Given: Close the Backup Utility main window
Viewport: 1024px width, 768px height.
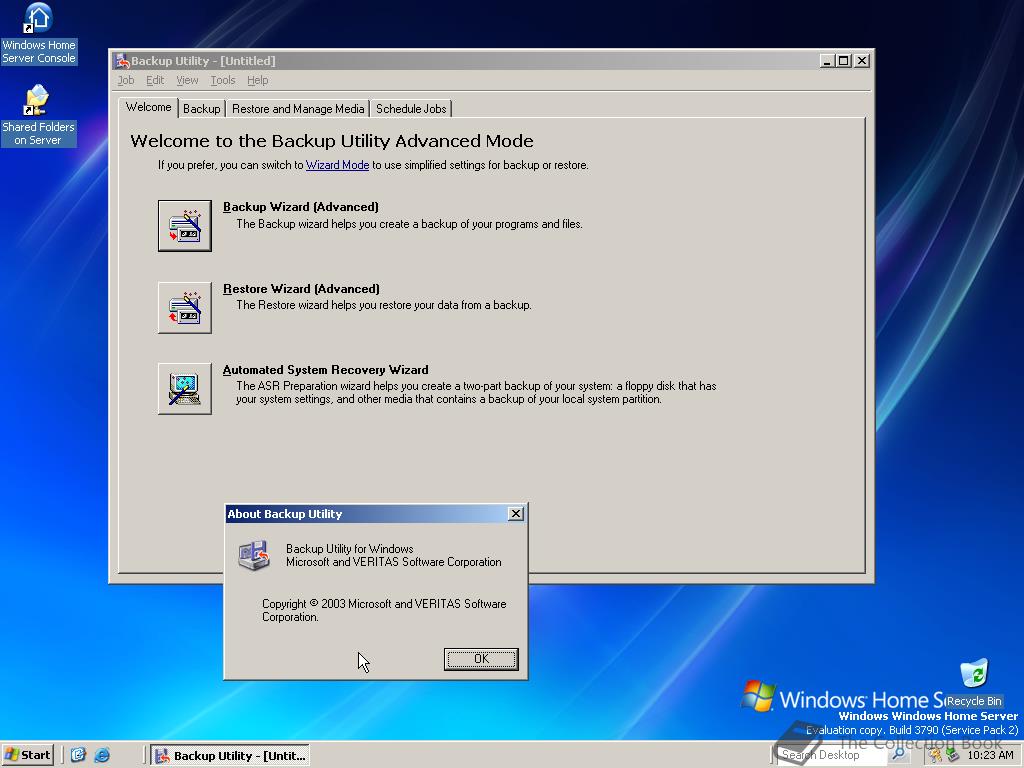Looking at the screenshot, I should click(x=862, y=61).
